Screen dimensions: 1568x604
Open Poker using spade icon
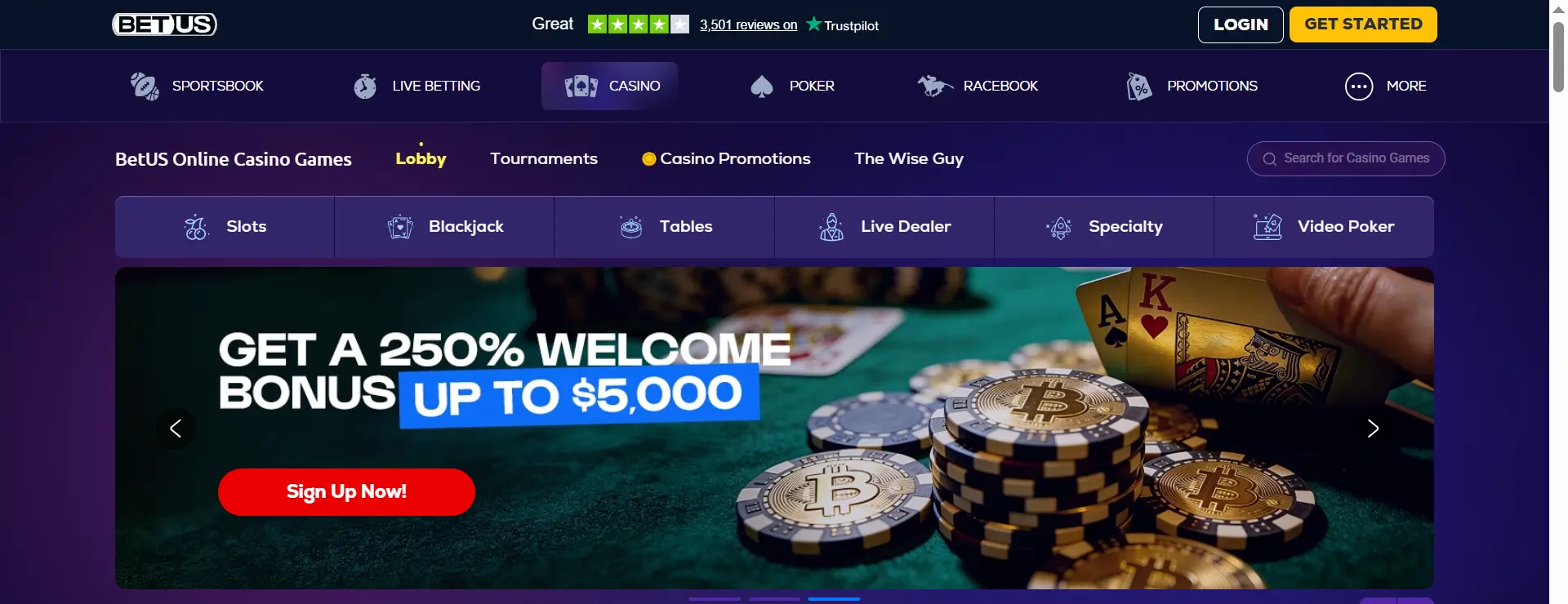point(761,86)
